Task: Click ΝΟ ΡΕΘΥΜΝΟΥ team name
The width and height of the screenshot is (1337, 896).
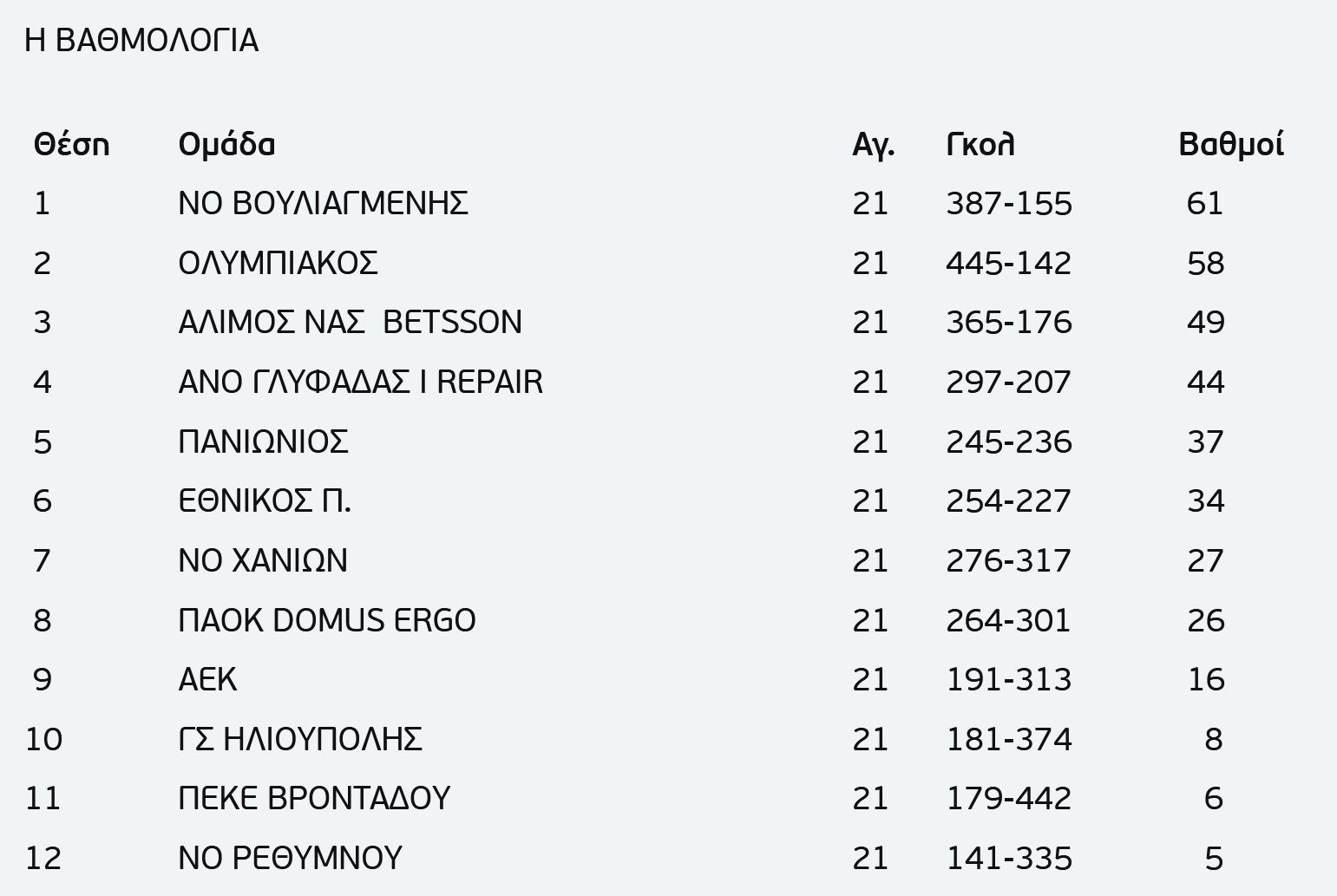Action: point(290,858)
